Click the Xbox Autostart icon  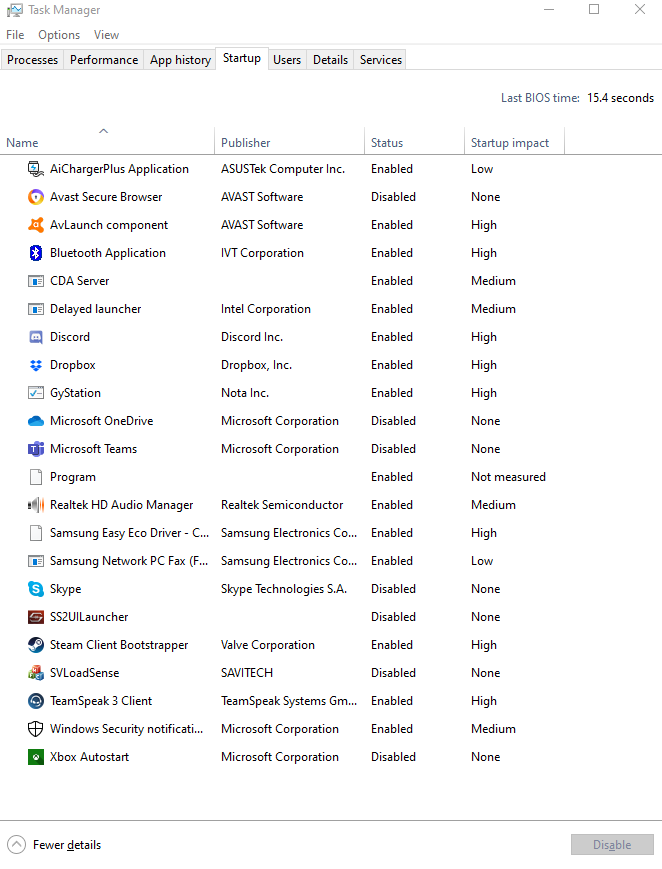pyautogui.click(x=35, y=756)
